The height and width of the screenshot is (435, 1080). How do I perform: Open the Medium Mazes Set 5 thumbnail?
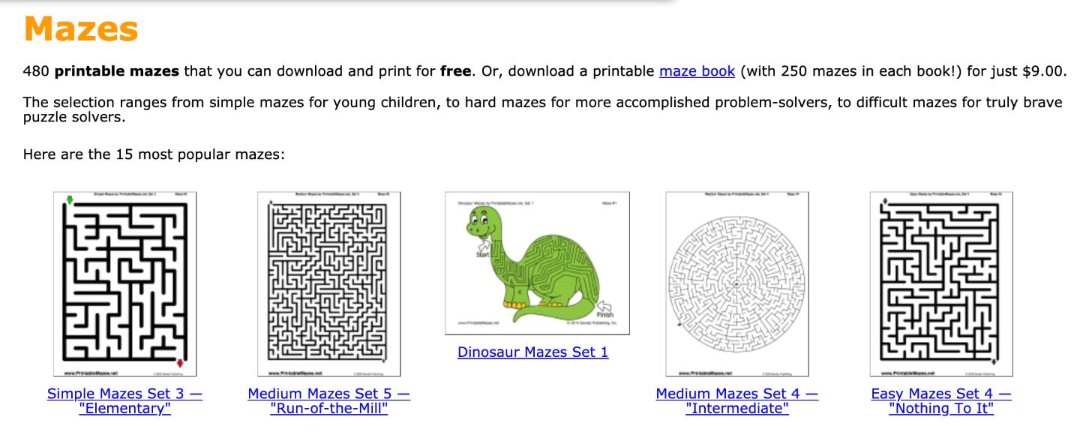point(329,284)
